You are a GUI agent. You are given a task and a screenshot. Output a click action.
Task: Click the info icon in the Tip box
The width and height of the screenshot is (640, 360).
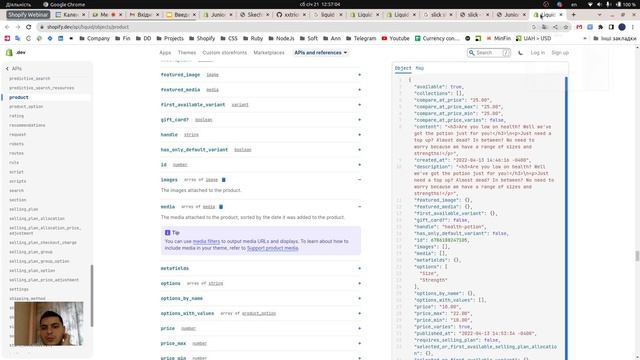167,233
